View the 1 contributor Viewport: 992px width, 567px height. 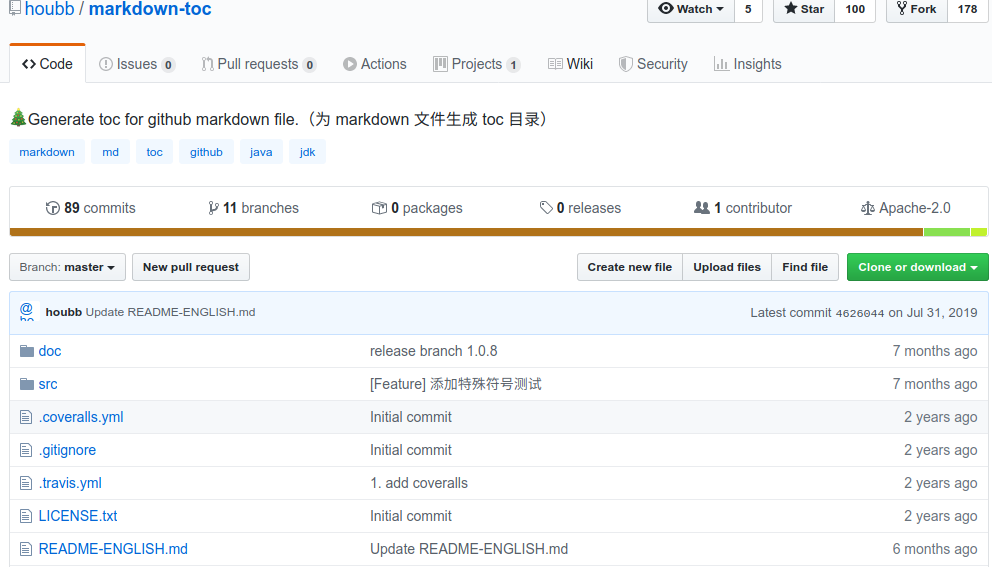[743, 208]
